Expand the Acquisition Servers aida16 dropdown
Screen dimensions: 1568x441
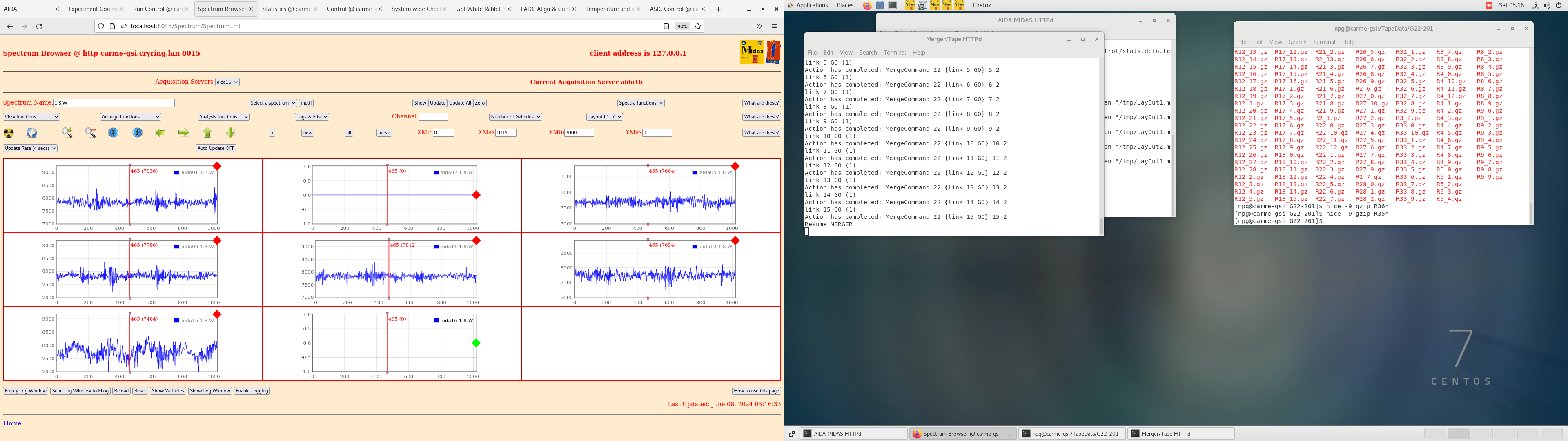(228, 82)
